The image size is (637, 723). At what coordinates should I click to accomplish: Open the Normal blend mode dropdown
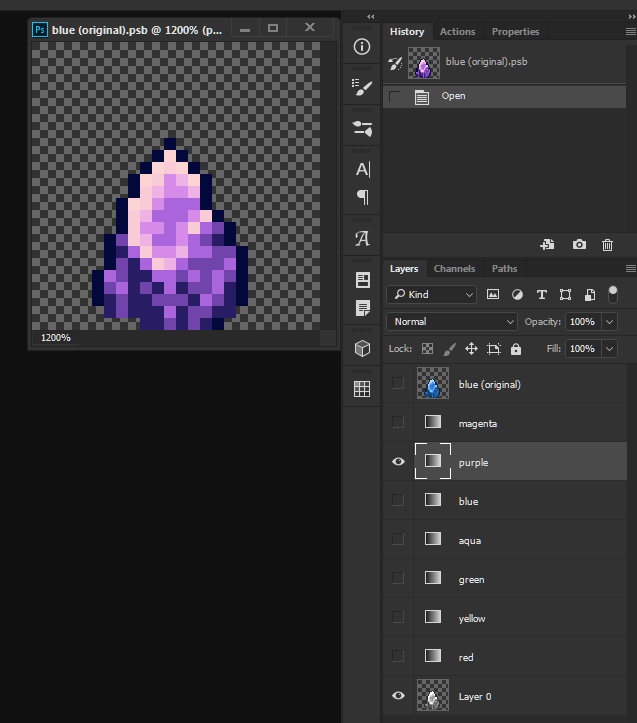pos(451,322)
